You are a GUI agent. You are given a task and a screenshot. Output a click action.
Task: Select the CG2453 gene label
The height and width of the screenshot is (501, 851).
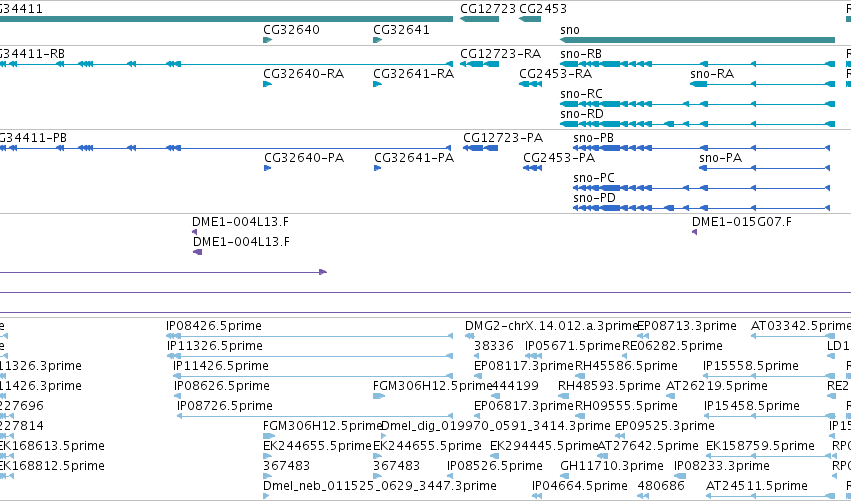[x=543, y=9]
